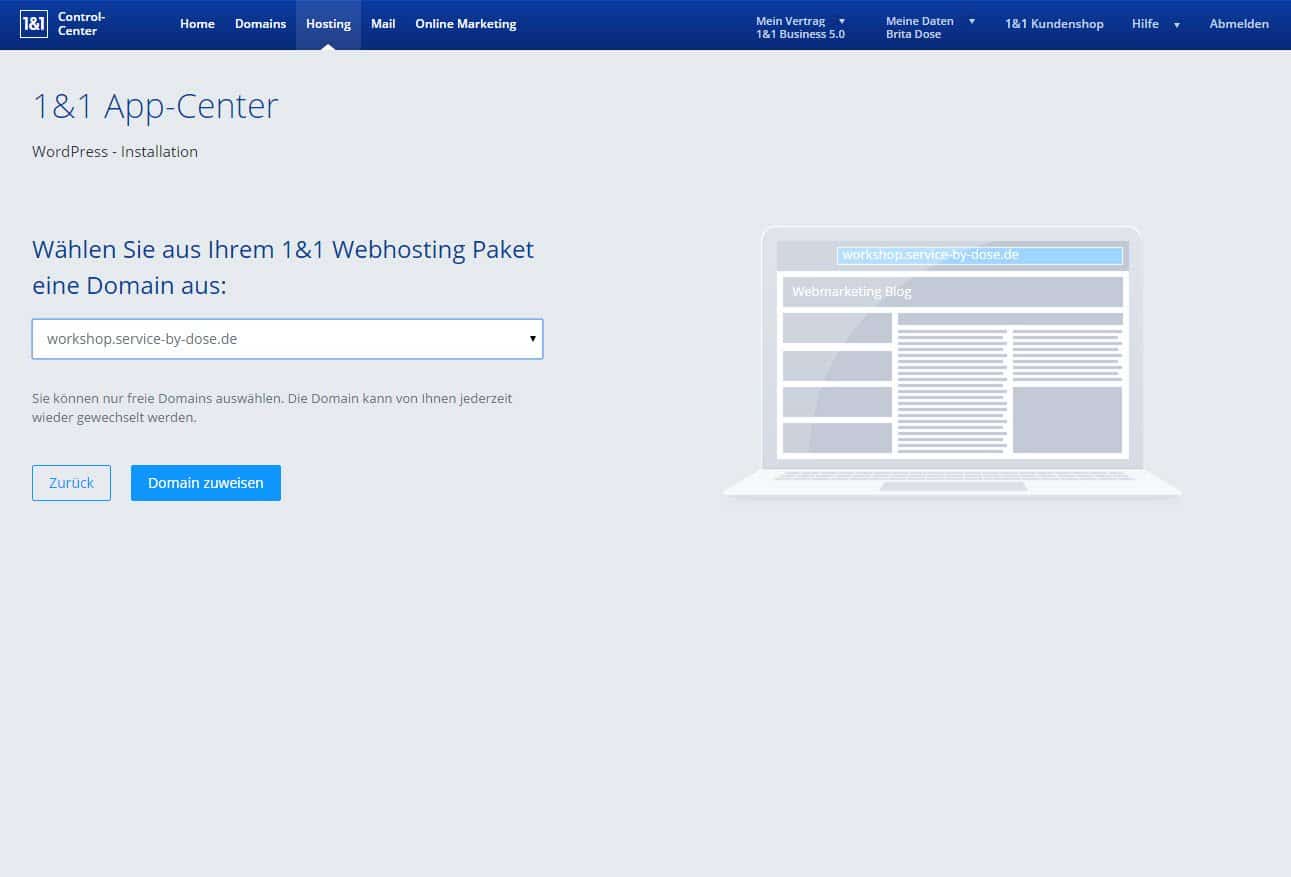This screenshot has height=877, width=1291.
Task: Navigate to Online Marketing
Action: click(466, 24)
